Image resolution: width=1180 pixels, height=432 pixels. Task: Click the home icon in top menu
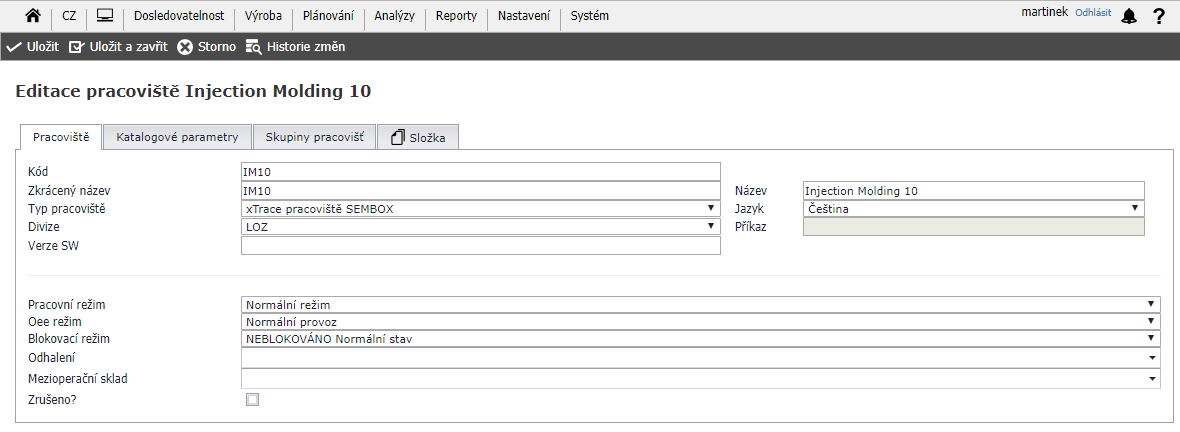click(33, 16)
